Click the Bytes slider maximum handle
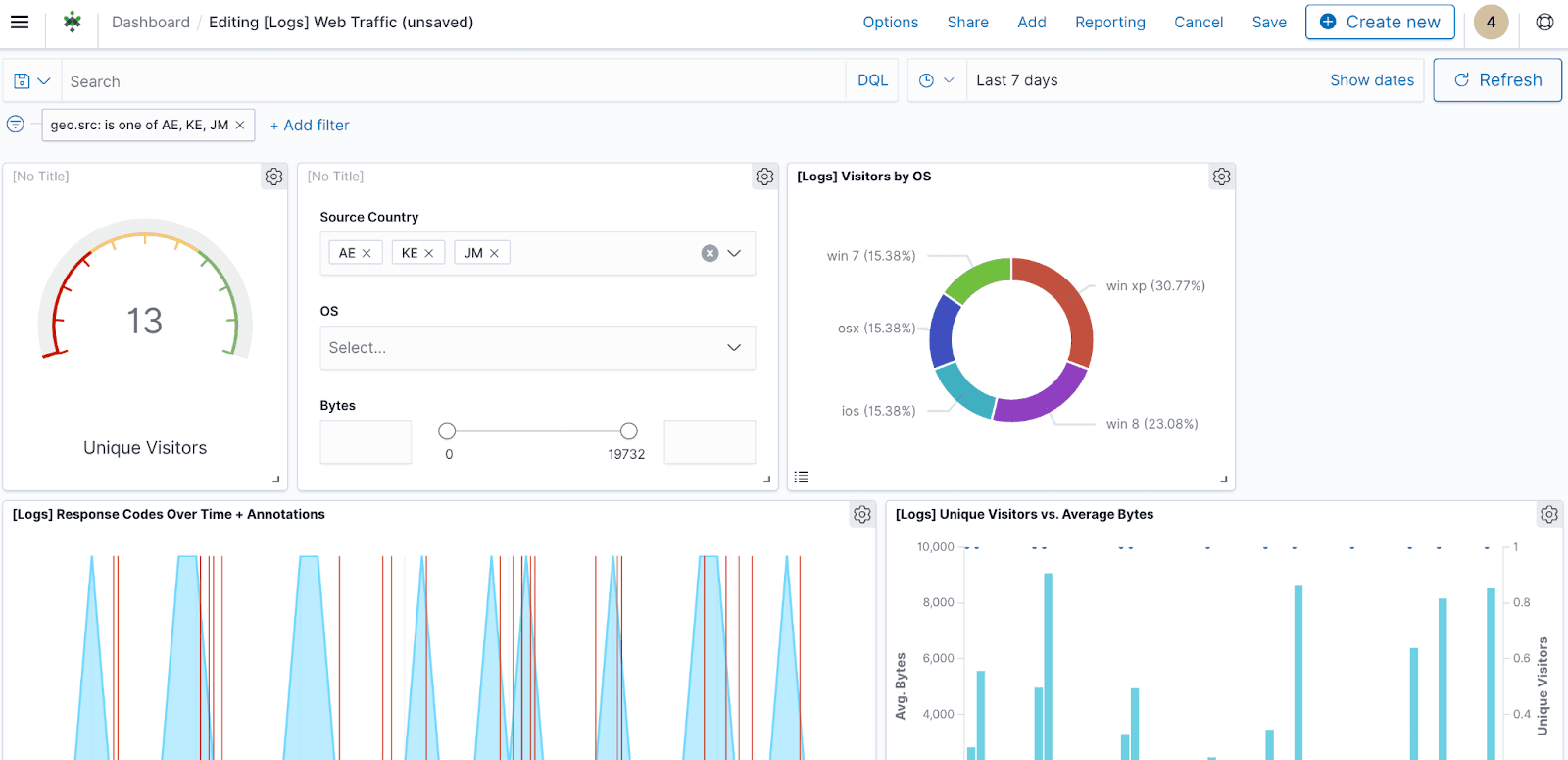Viewport: 1568px width, 760px height. pyautogui.click(x=629, y=431)
